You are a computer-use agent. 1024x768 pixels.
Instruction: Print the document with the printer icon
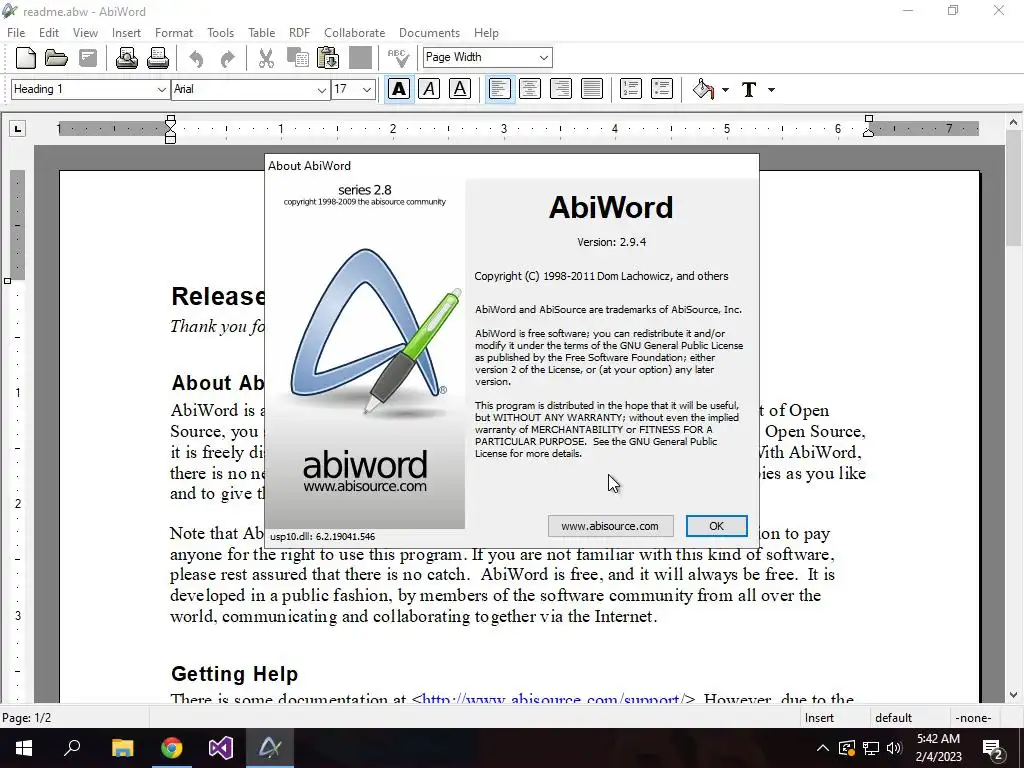click(x=157, y=58)
